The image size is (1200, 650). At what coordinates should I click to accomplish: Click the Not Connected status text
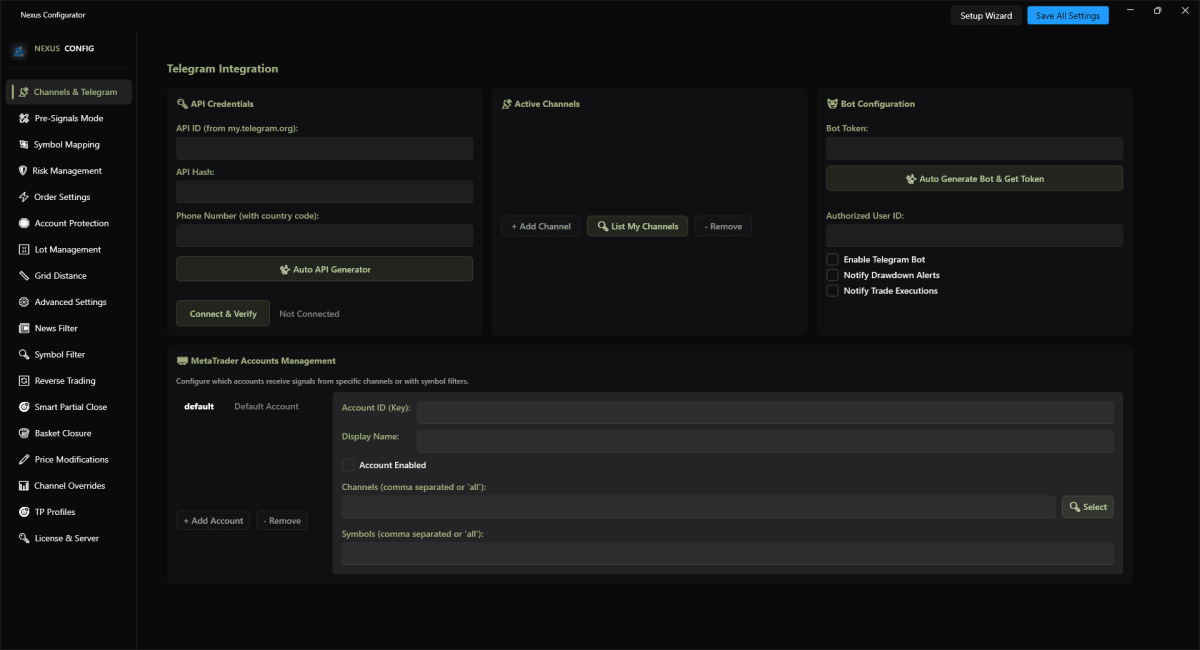point(309,314)
